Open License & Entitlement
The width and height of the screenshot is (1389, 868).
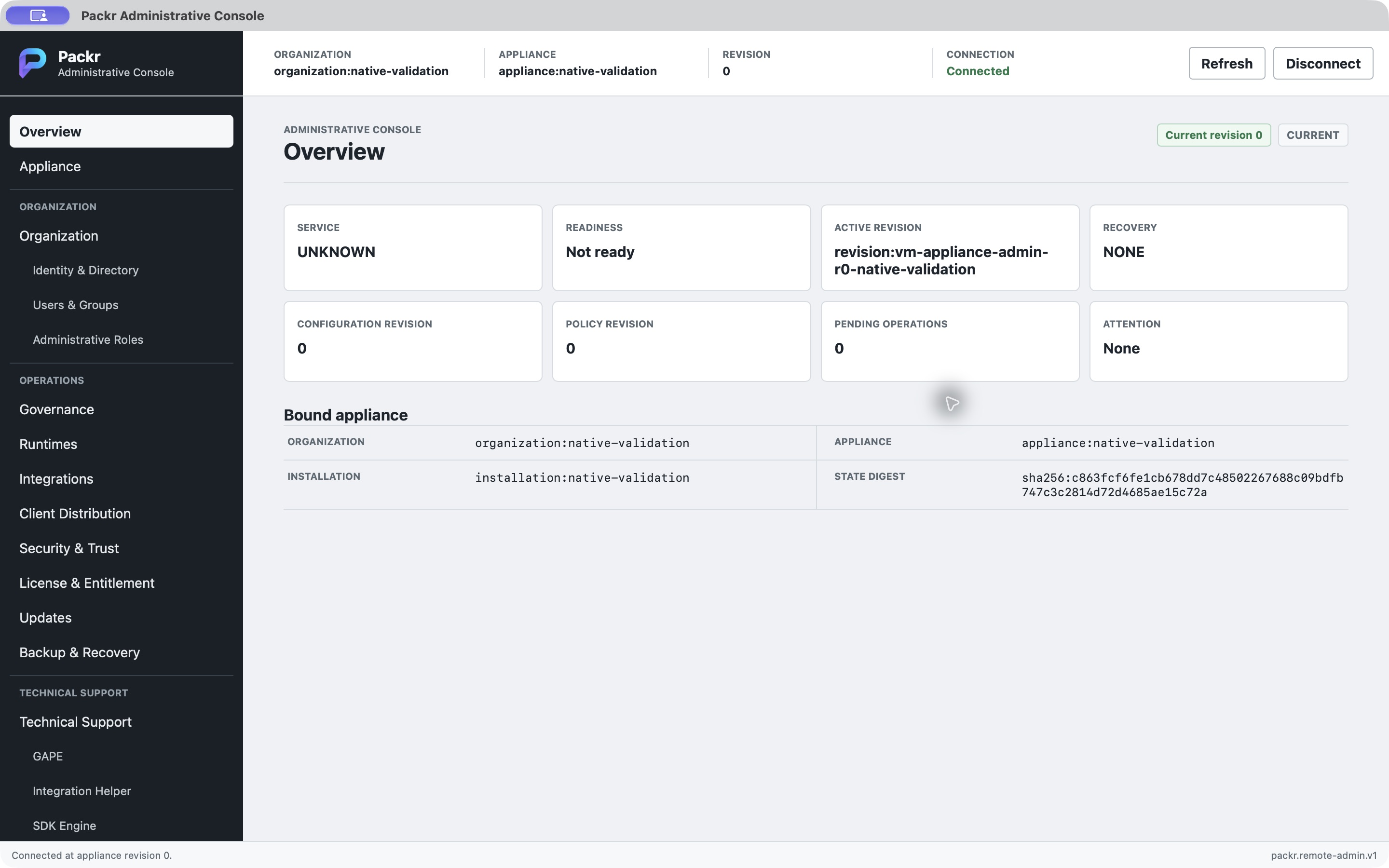[x=121, y=583]
